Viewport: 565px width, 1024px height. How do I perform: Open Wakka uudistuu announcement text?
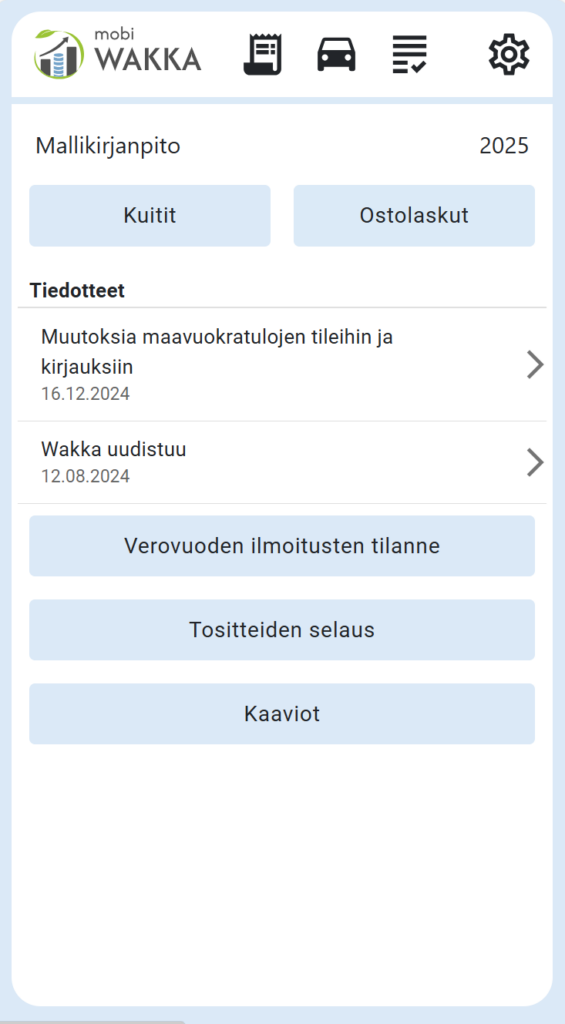tap(114, 449)
